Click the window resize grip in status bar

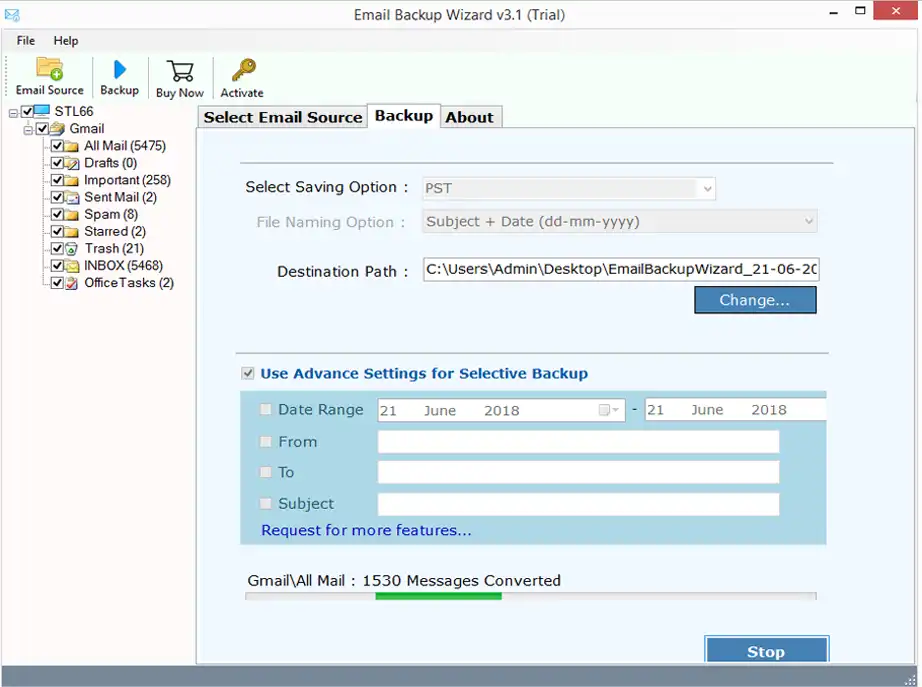[x=910, y=679]
